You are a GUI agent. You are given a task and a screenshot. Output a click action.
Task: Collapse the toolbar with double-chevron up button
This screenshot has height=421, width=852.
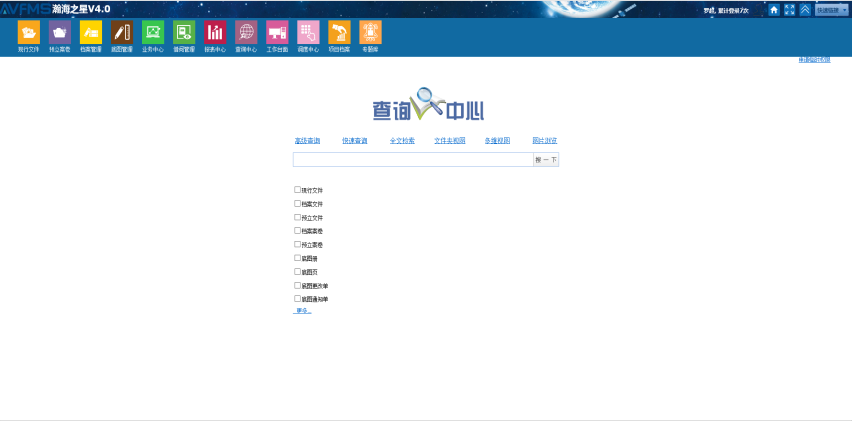point(805,10)
